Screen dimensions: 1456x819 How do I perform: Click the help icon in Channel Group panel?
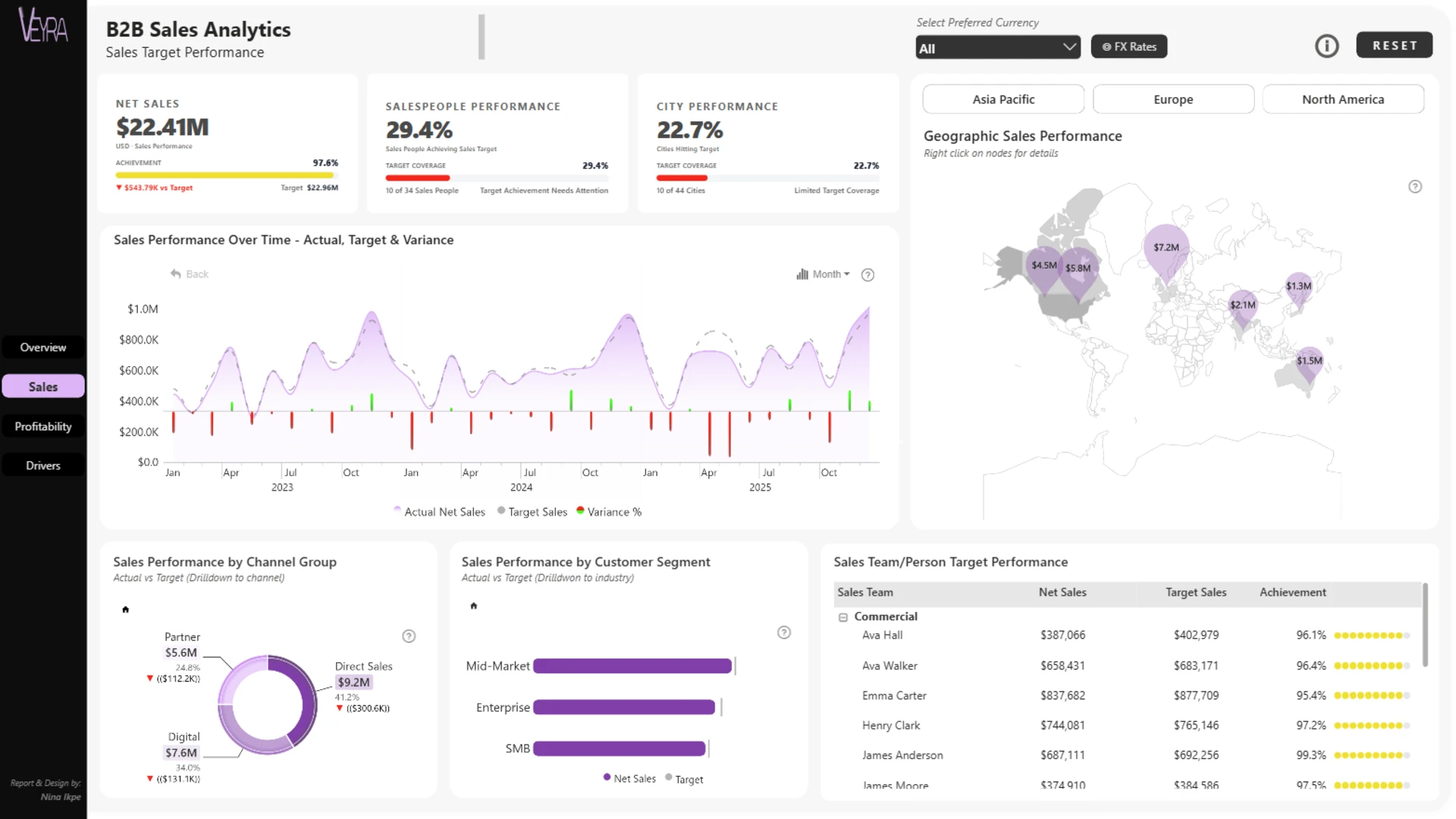[409, 636]
